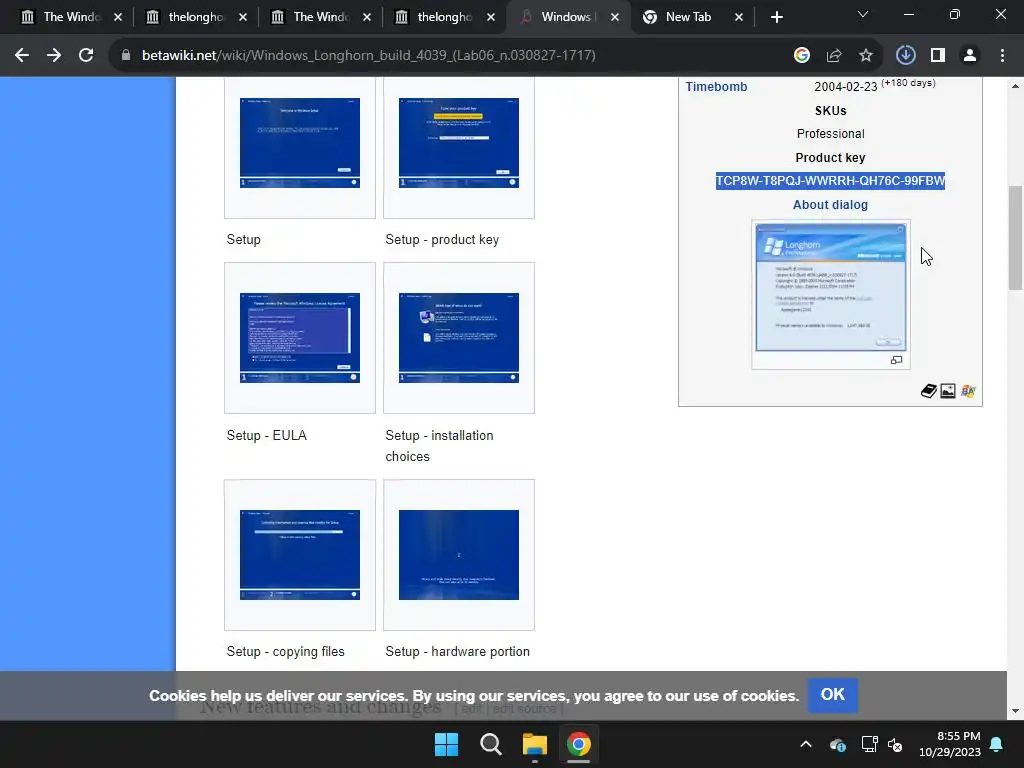
Task: Open the Setup thumbnail image
Action: tap(300, 143)
